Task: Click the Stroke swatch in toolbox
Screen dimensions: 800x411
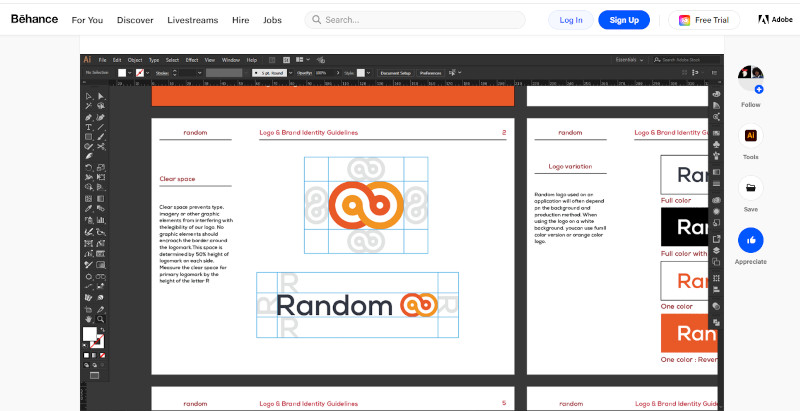Action: 97,341
